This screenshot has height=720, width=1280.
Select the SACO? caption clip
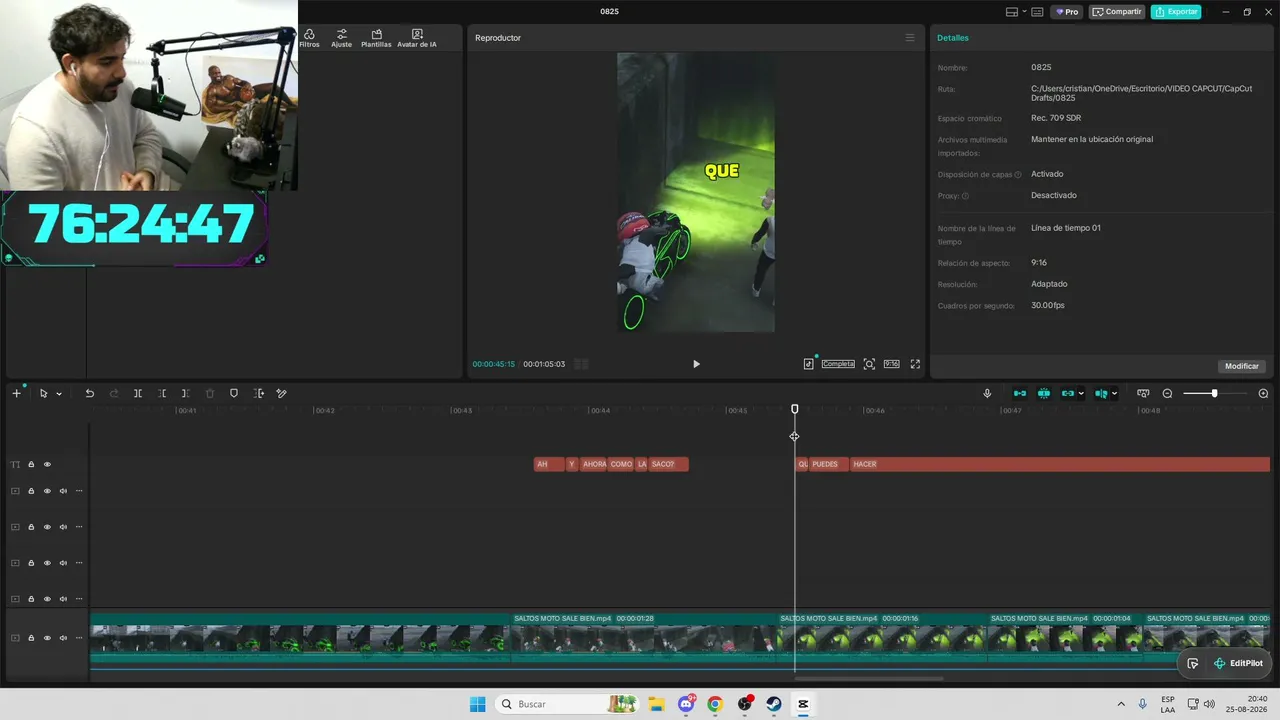668,464
